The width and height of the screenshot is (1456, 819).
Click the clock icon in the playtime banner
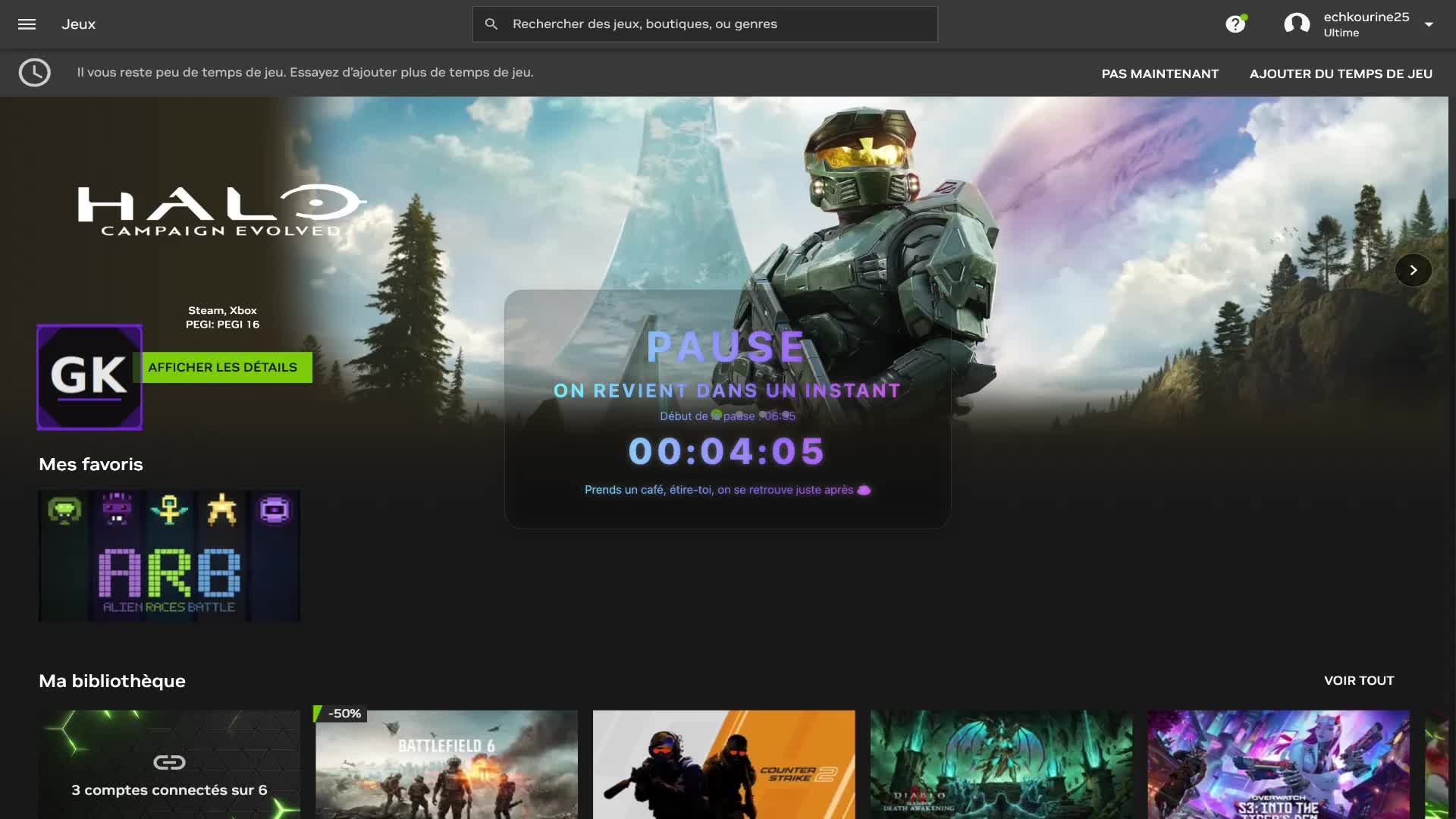[x=35, y=73]
